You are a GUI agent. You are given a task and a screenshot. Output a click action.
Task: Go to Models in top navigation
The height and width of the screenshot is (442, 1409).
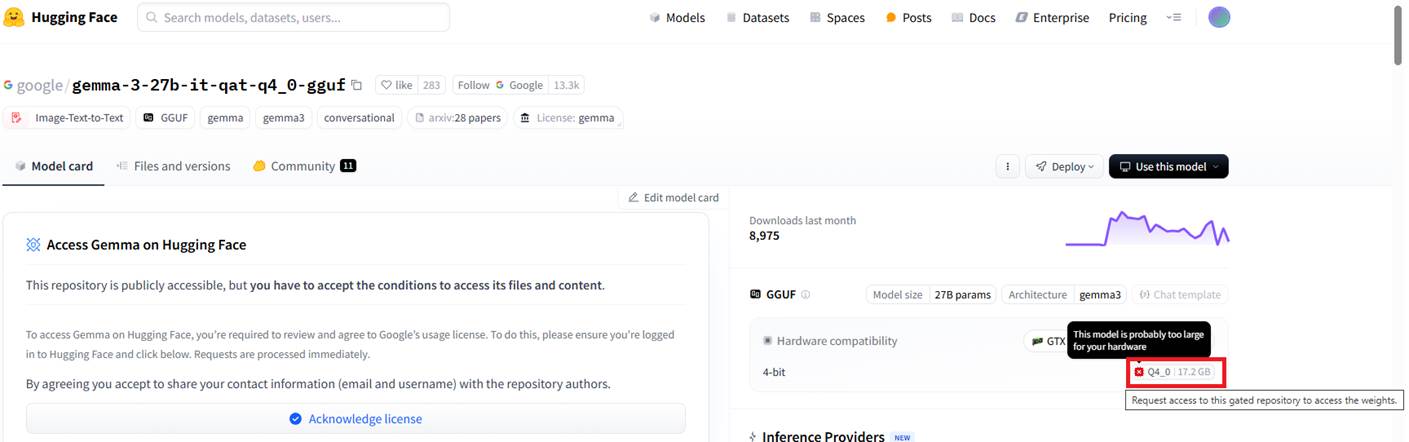[x=677, y=18]
